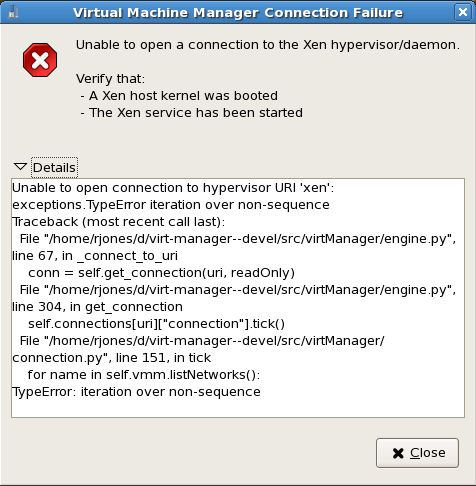The width and height of the screenshot is (476, 486).
Task: Click the 'for name in self.vmm.listNetworks():' line
Action: 144,375
